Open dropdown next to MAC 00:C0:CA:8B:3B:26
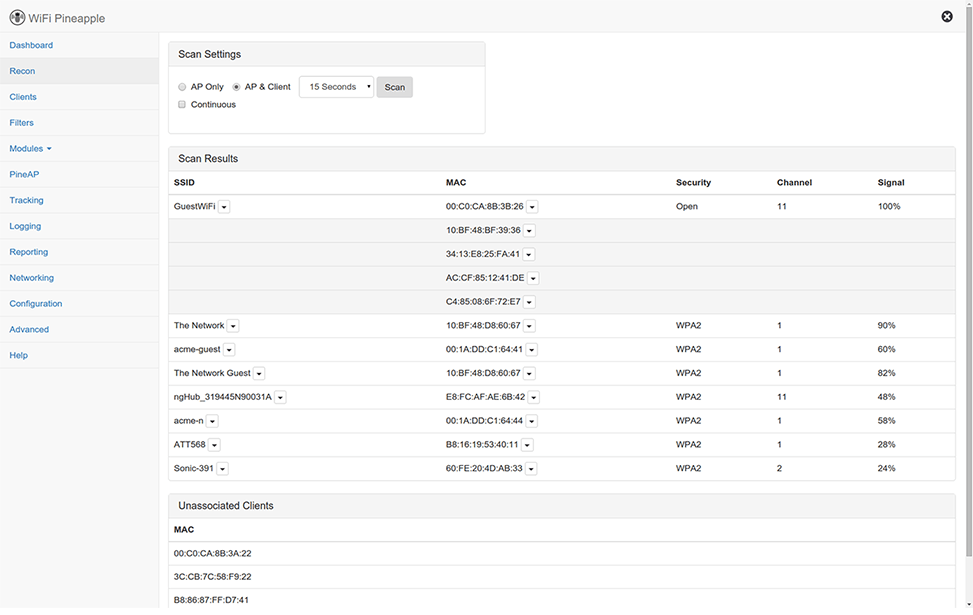This screenshot has height=615, width=973. click(532, 207)
